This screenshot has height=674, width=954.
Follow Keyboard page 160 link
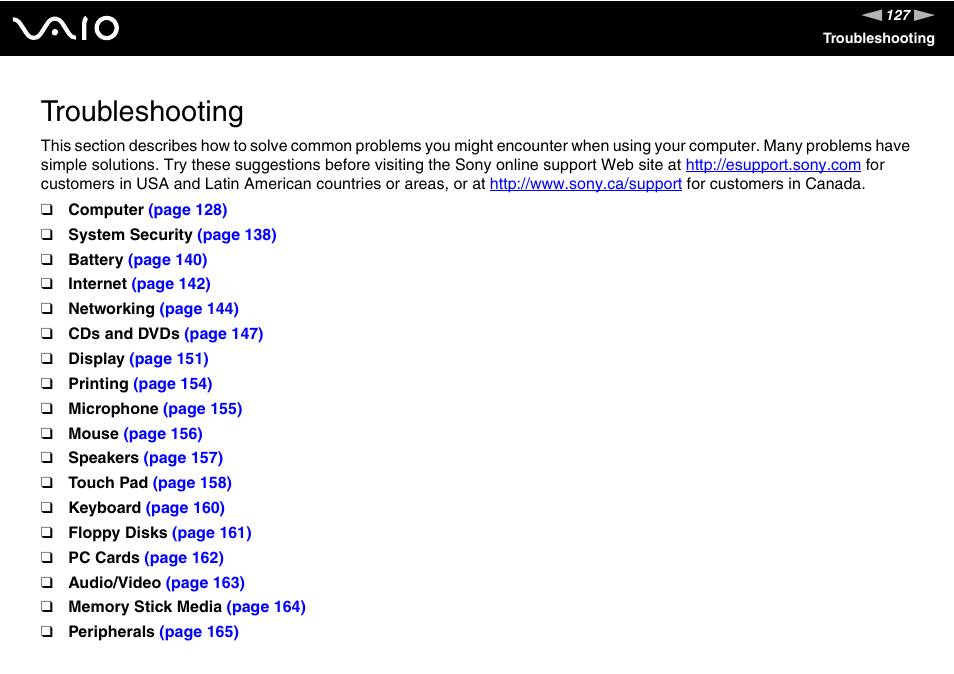coord(185,508)
